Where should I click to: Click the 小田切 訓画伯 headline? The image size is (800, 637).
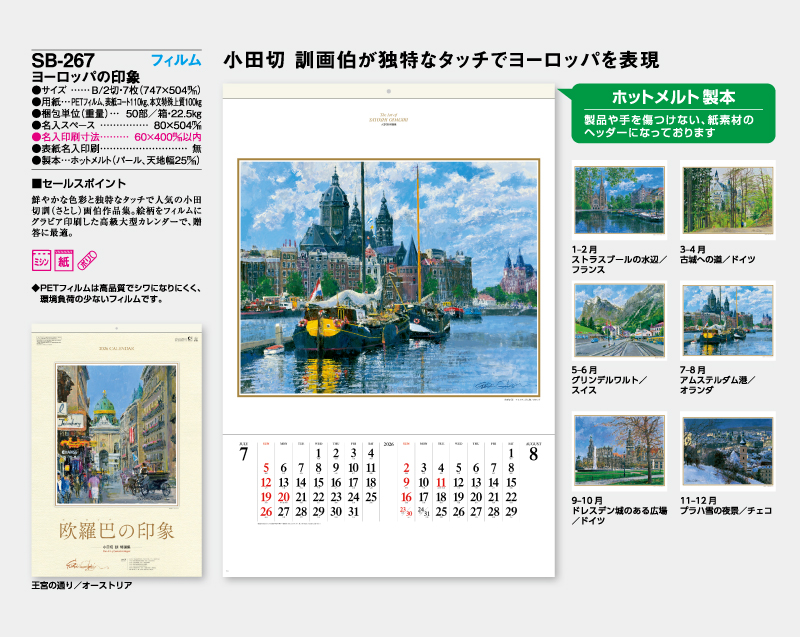point(441,60)
